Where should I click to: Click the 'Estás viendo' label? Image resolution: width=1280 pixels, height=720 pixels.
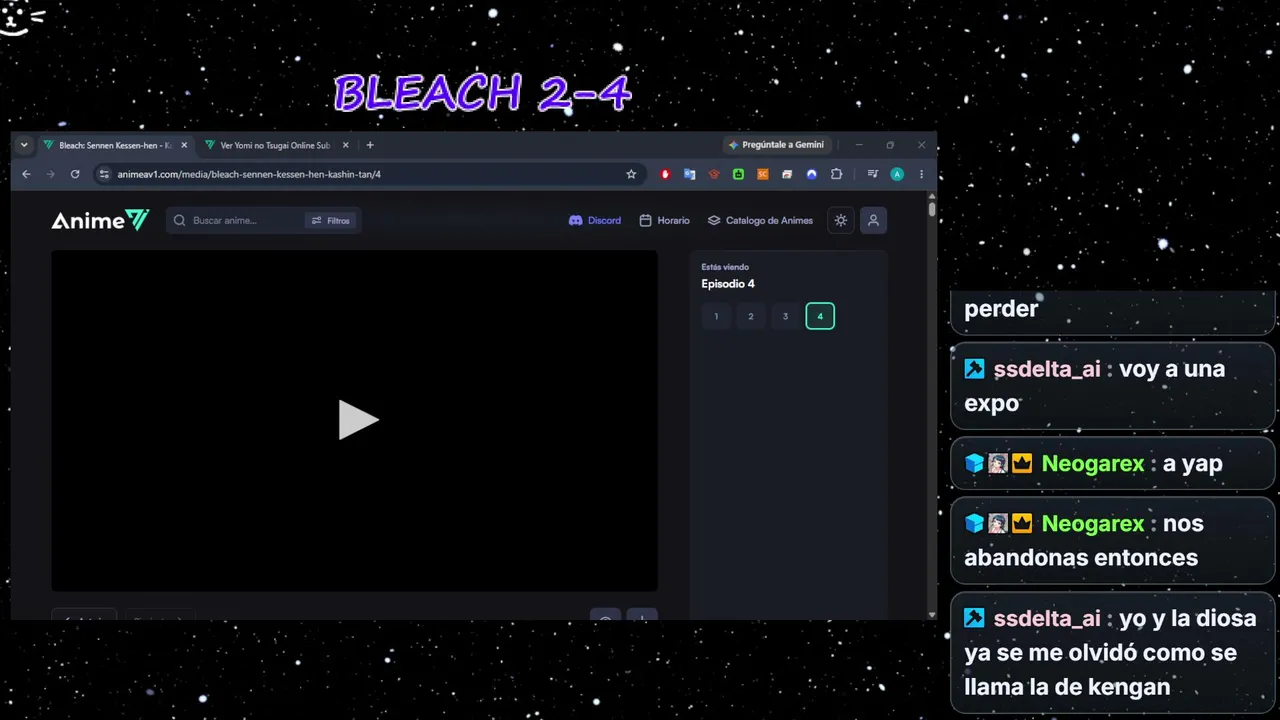point(725,267)
